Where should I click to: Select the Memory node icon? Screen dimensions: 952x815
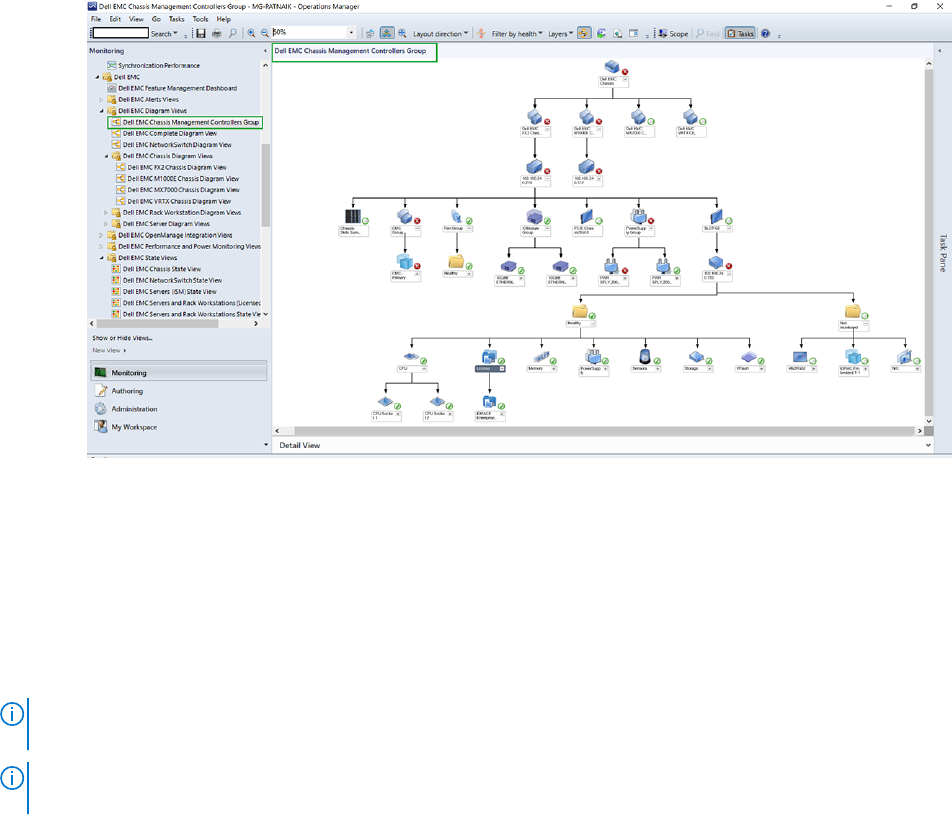click(541, 357)
